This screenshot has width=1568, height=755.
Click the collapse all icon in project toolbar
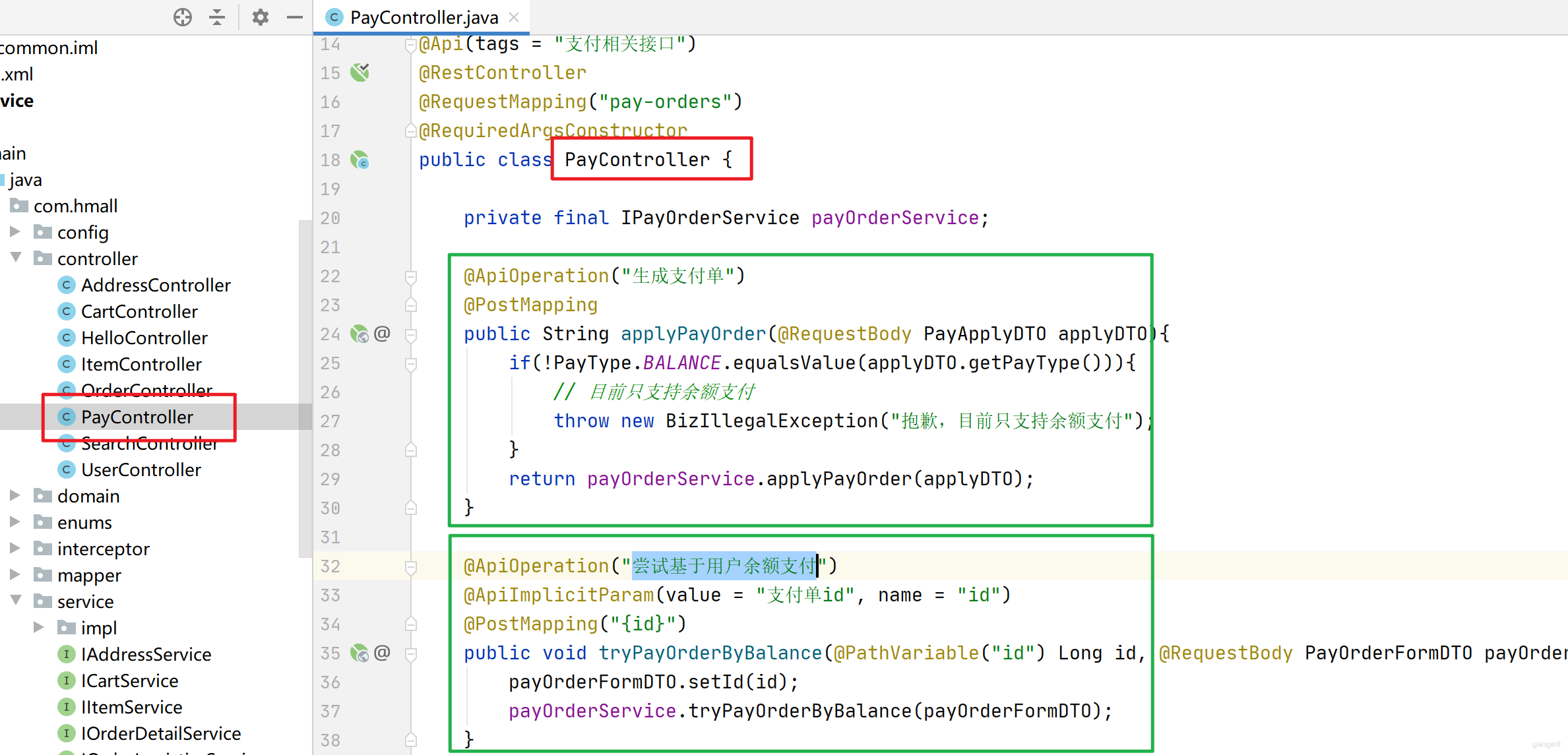[x=217, y=17]
